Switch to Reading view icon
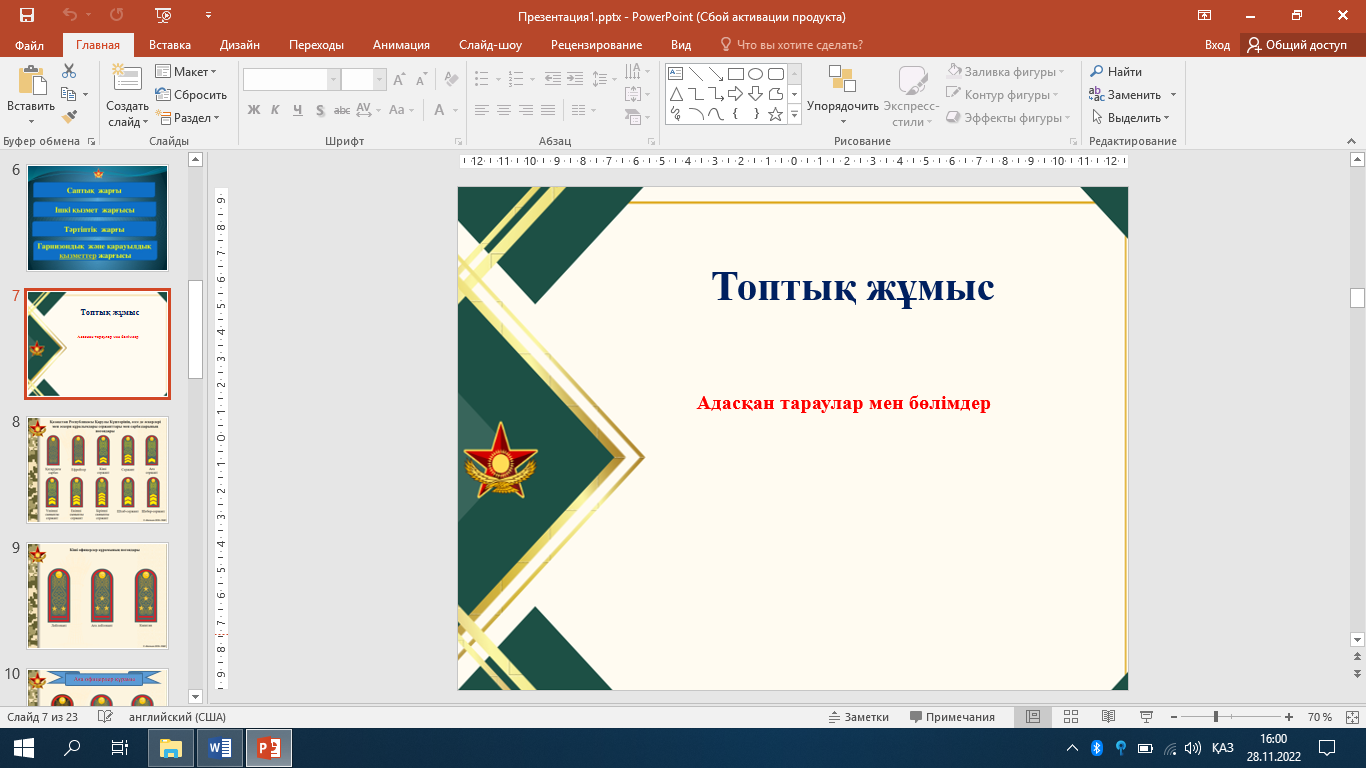The height and width of the screenshot is (768, 1366). (1108, 717)
